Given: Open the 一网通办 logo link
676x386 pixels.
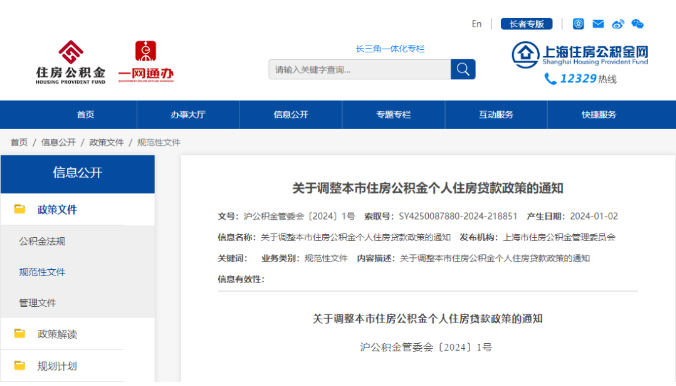Looking at the screenshot, I should coord(146,62).
